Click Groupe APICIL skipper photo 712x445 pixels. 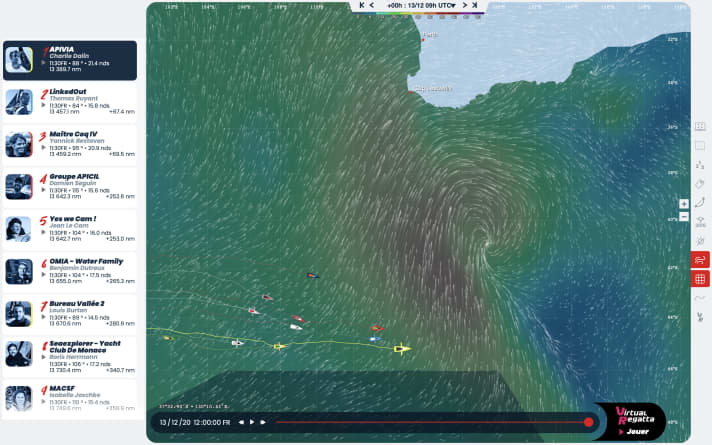point(19,187)
